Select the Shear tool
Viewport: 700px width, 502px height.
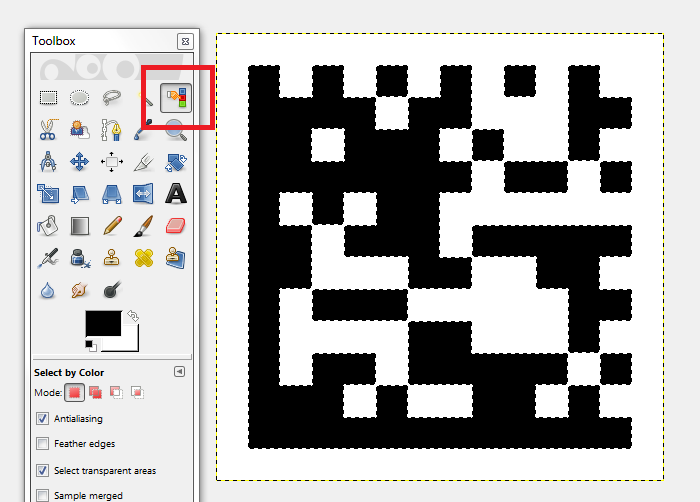(x=79, y=194)
